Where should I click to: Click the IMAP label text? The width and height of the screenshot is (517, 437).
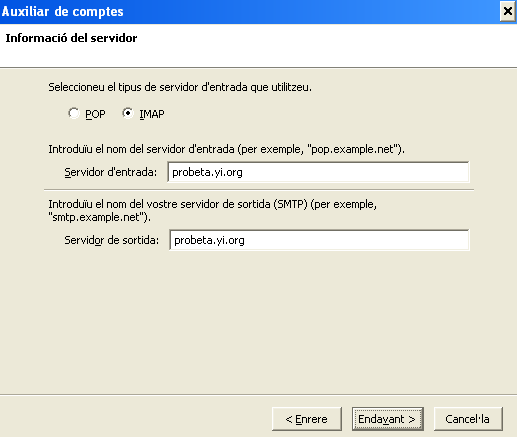tap(152, 114)
